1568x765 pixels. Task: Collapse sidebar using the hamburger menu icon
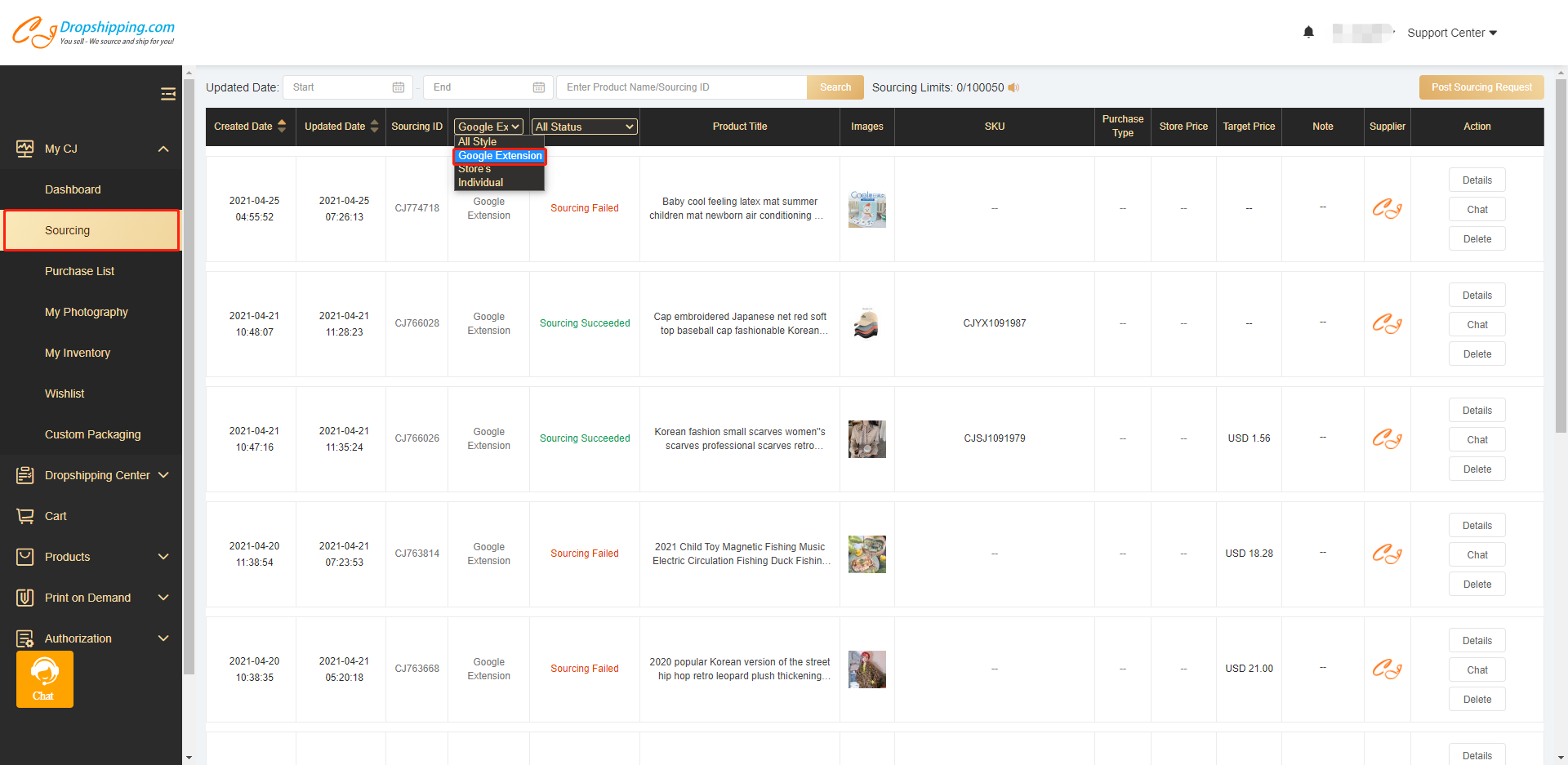[x=168, y=94]
